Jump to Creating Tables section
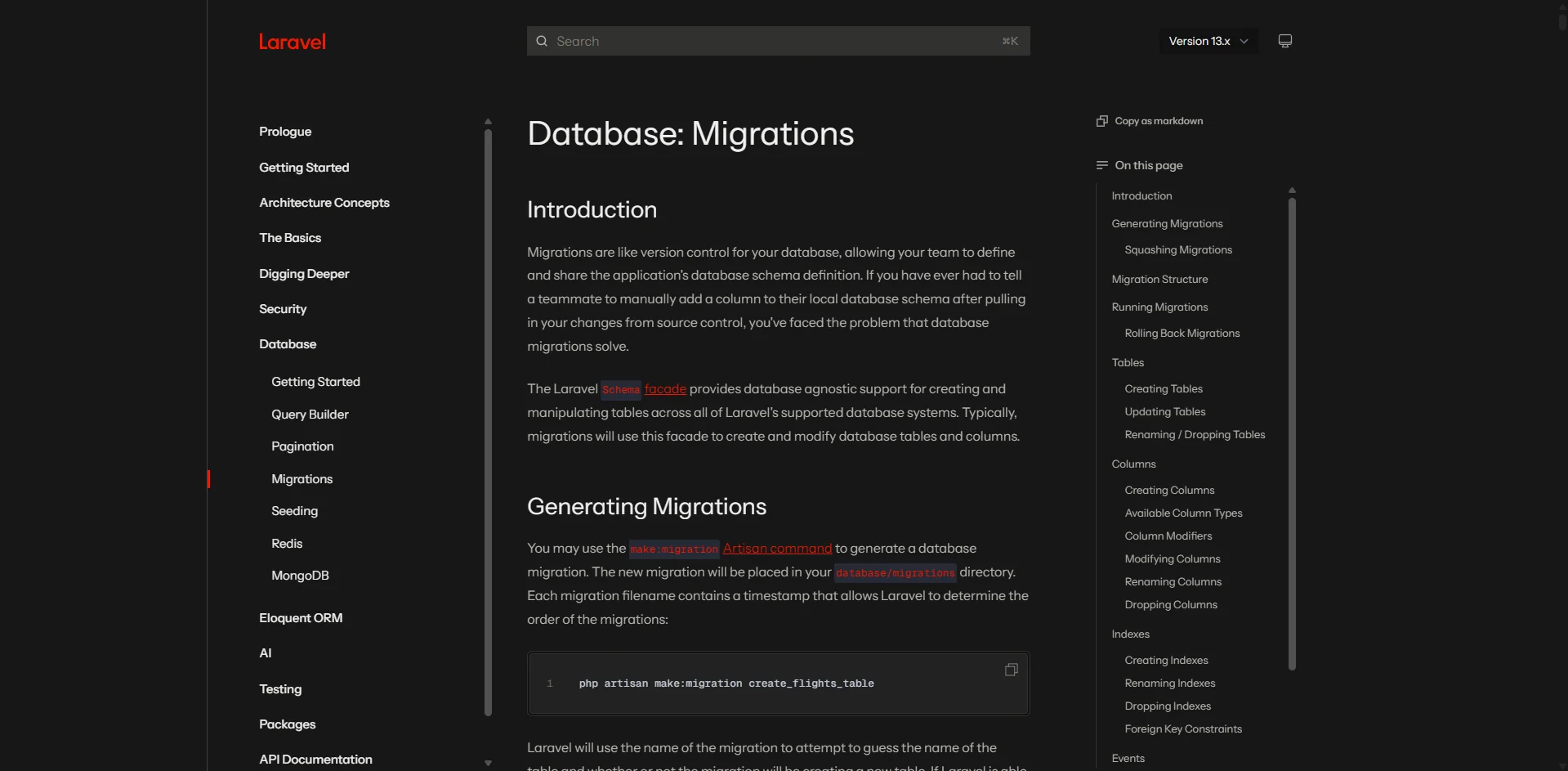 point(1164,389)
